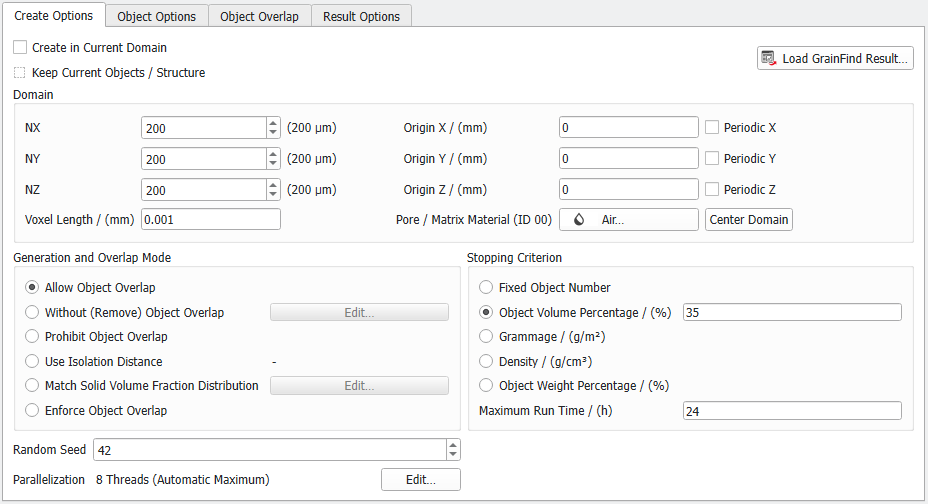Click the Origin X input field
The width and height of the screenshot is (928, 504).
click(x=629, y=127)
